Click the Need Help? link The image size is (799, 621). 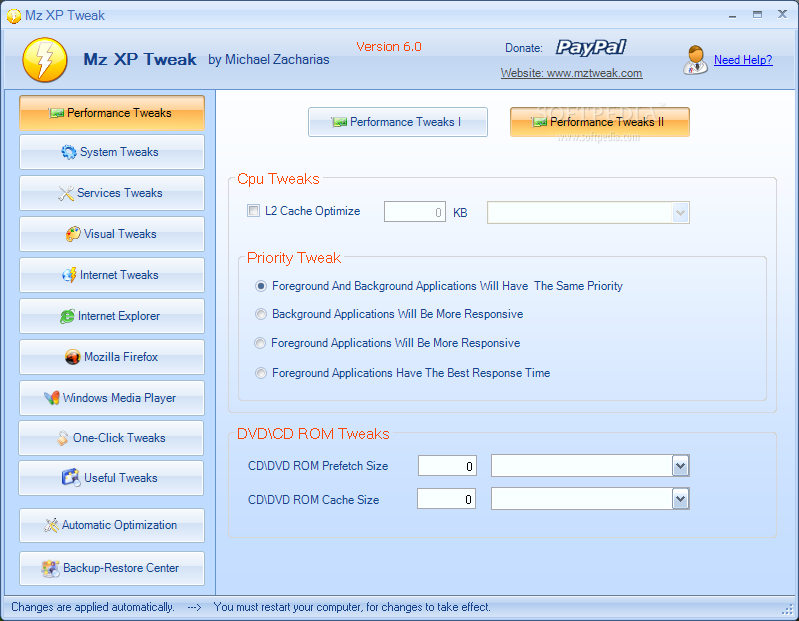pos(743,60)
